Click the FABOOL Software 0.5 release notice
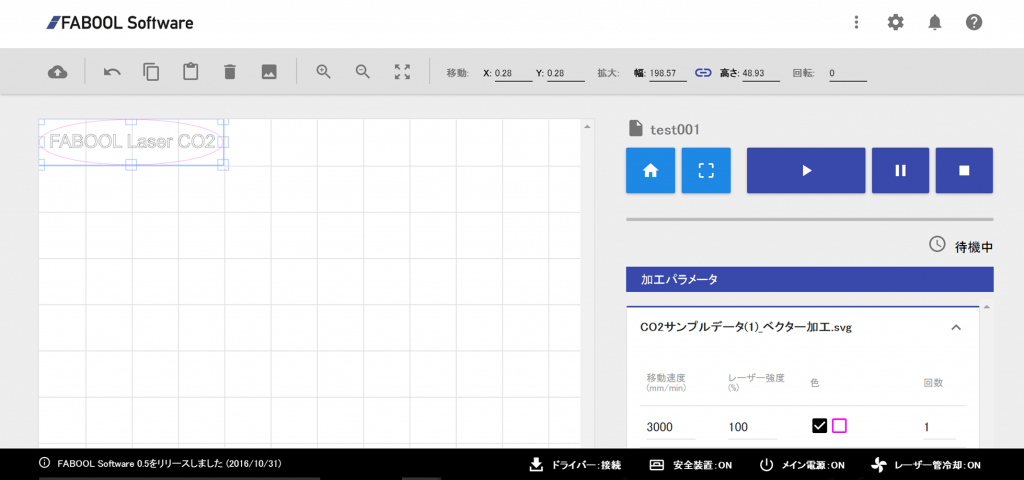 coord(169,464)
